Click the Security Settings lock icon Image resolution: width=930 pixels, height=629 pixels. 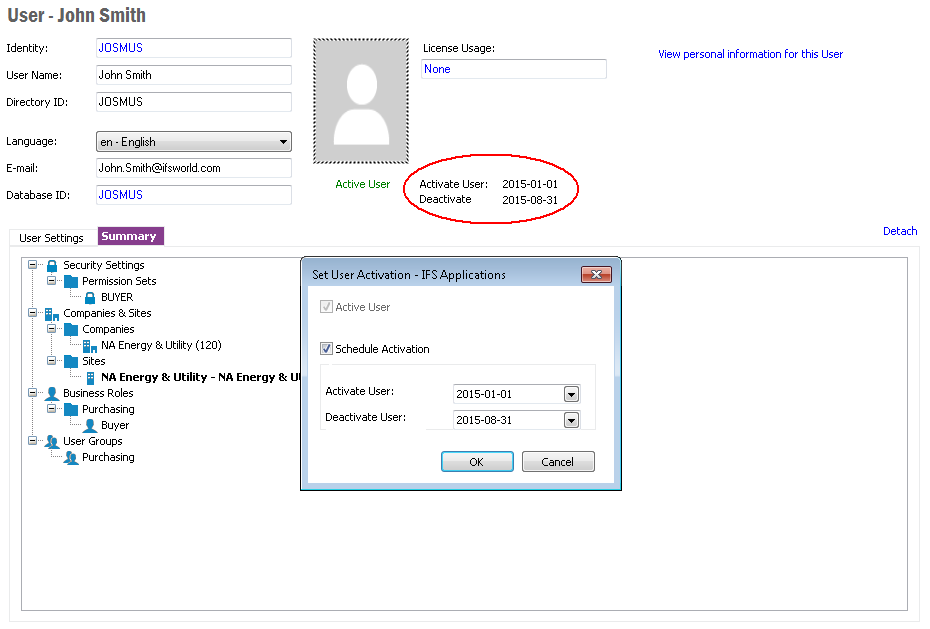click(52, 265)
